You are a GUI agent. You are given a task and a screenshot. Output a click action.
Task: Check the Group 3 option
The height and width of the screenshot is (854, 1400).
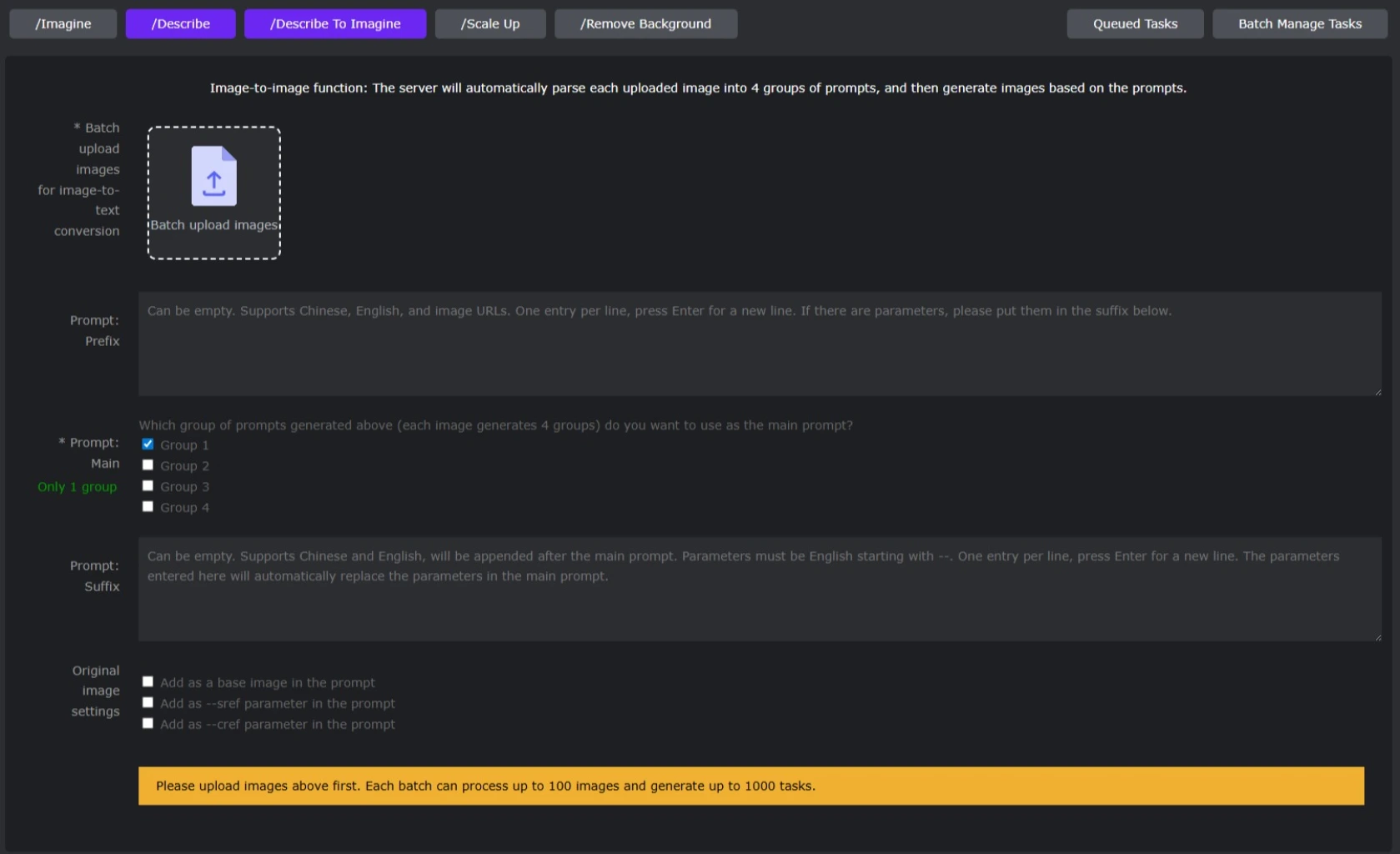(148, 486)
